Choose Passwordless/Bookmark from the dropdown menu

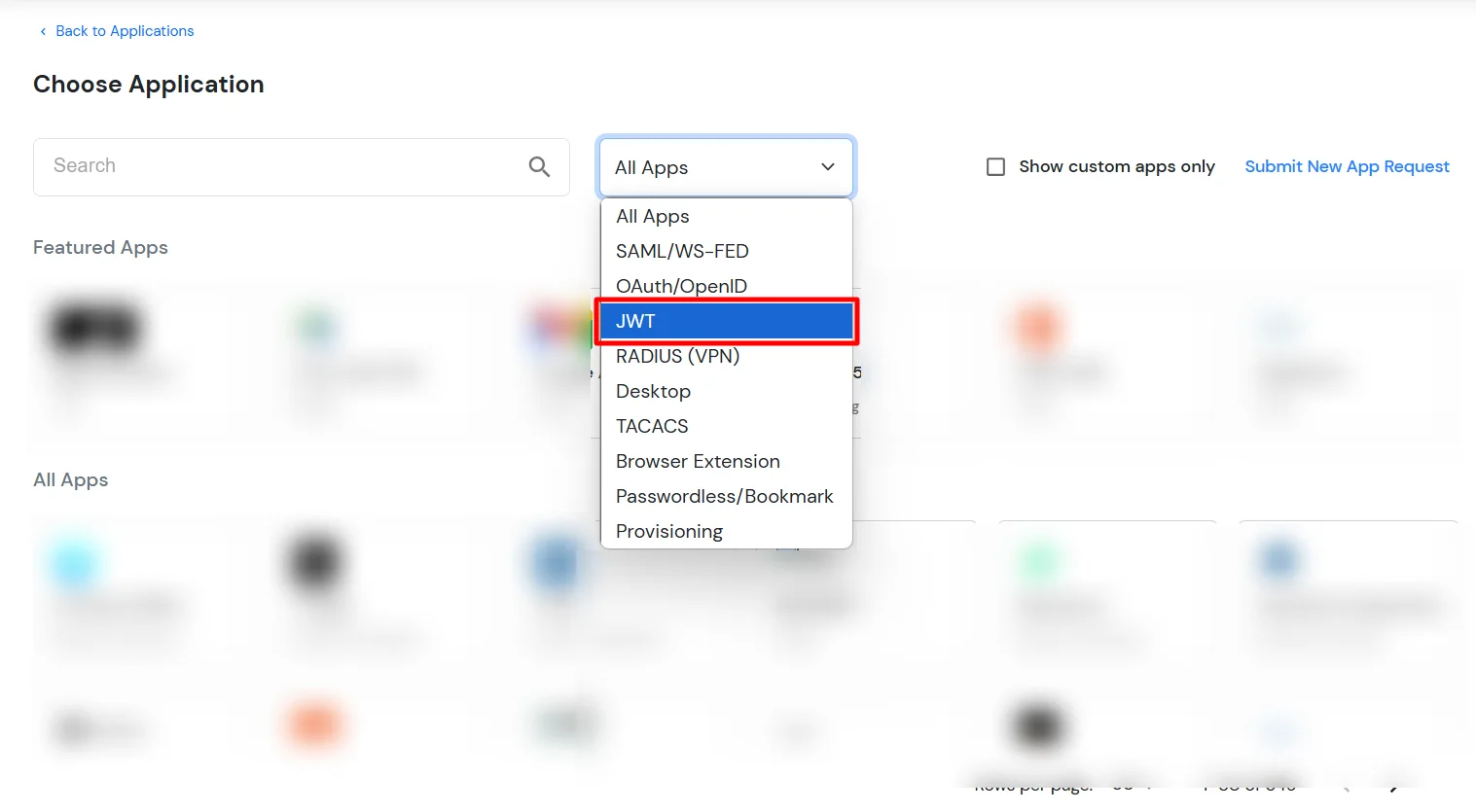click(724, 496)
